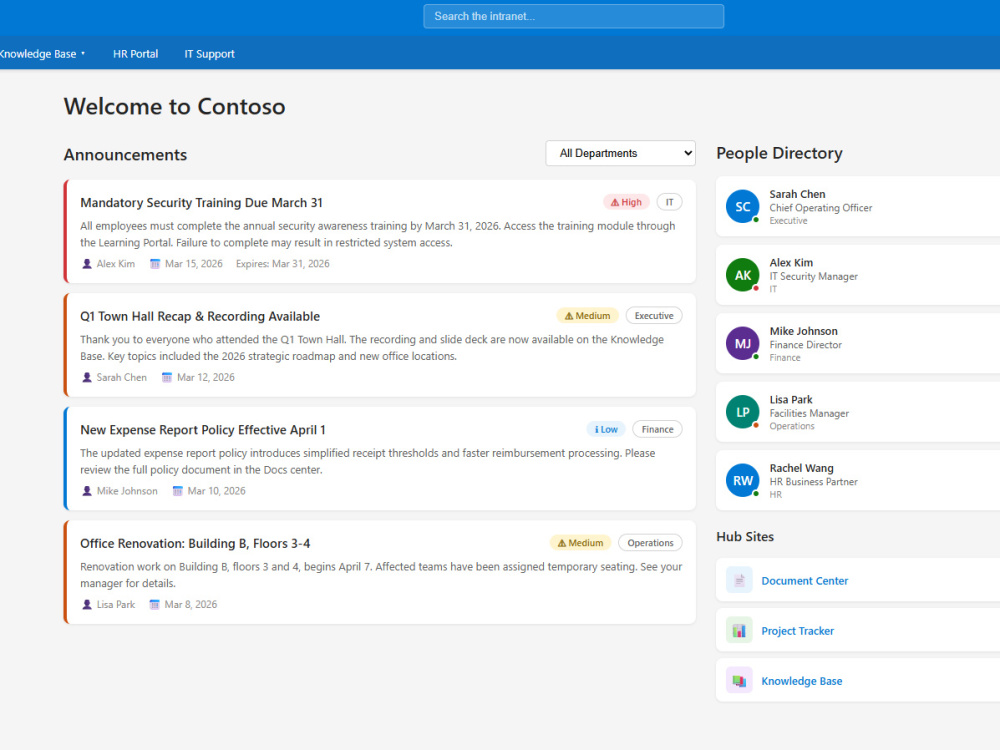The height and width of the screenshot is (750, 1000).
Task: Click the Mar 8, 2026 date text
Action: coord(191,605)
